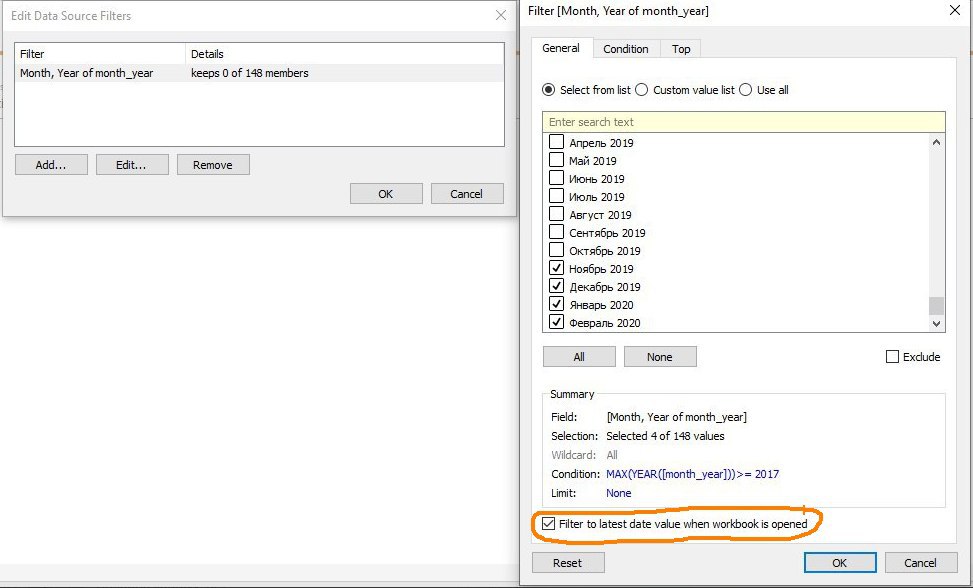Check the Август 2019 checkbox
This screenshot has height=588, width=973.
[x=557, y=215]
